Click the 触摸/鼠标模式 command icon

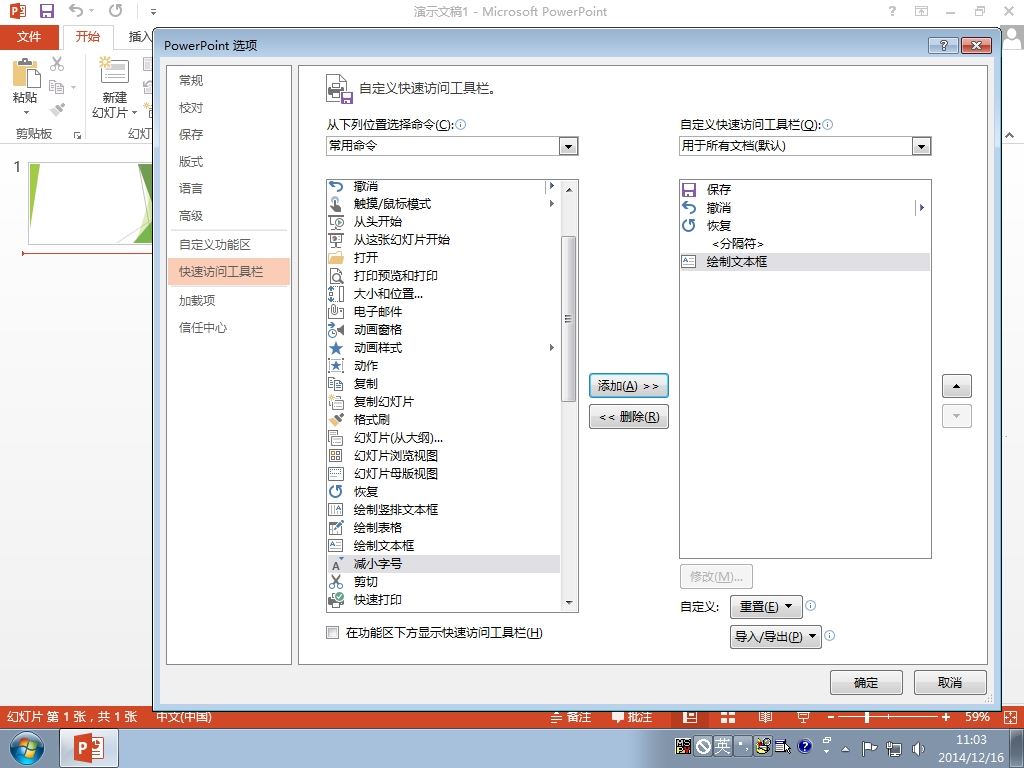tap(336, 204)
